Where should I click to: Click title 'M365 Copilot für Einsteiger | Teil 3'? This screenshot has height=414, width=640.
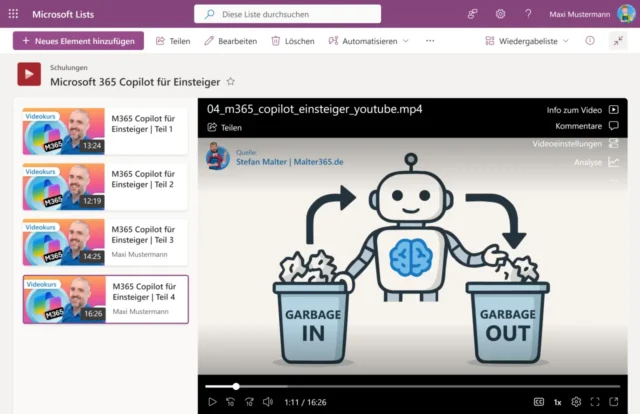point(143,235)
